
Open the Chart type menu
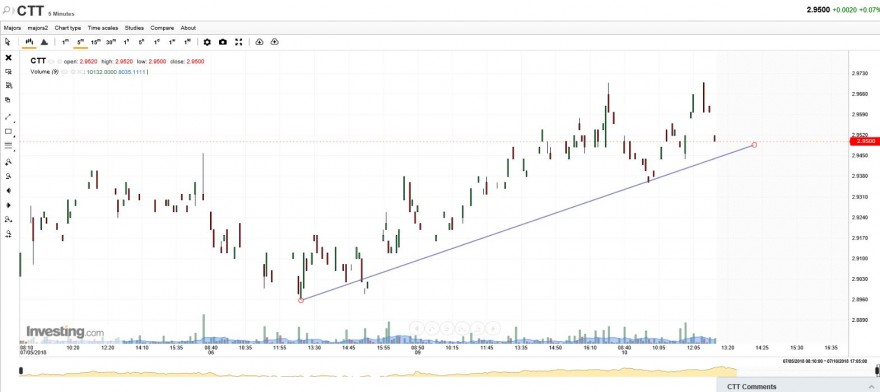(x=68, y=28)
